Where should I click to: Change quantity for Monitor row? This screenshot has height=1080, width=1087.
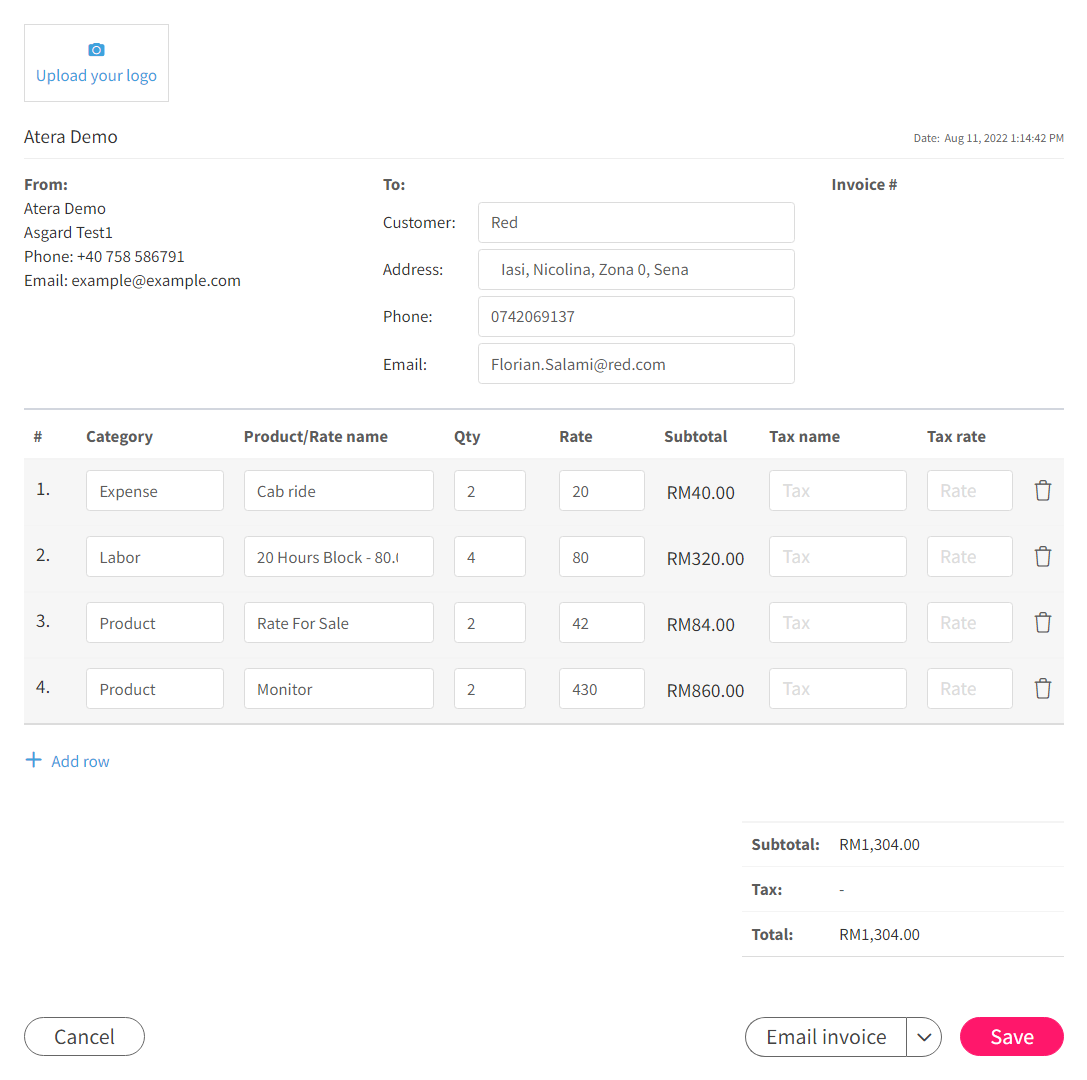pyautogui.click(x=490, y=688)
